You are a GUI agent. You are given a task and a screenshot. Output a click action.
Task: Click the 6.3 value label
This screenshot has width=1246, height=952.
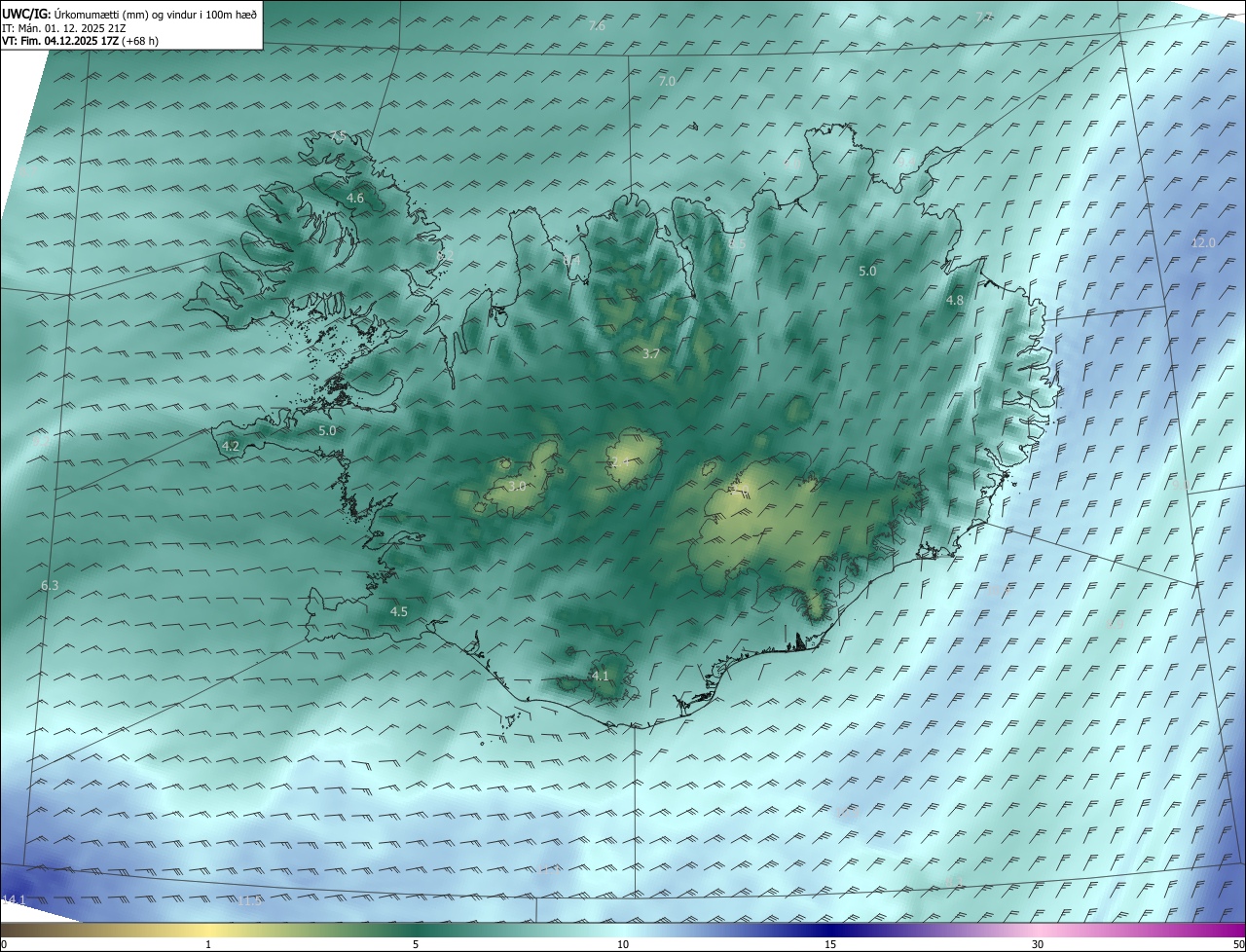pos(50,586)
